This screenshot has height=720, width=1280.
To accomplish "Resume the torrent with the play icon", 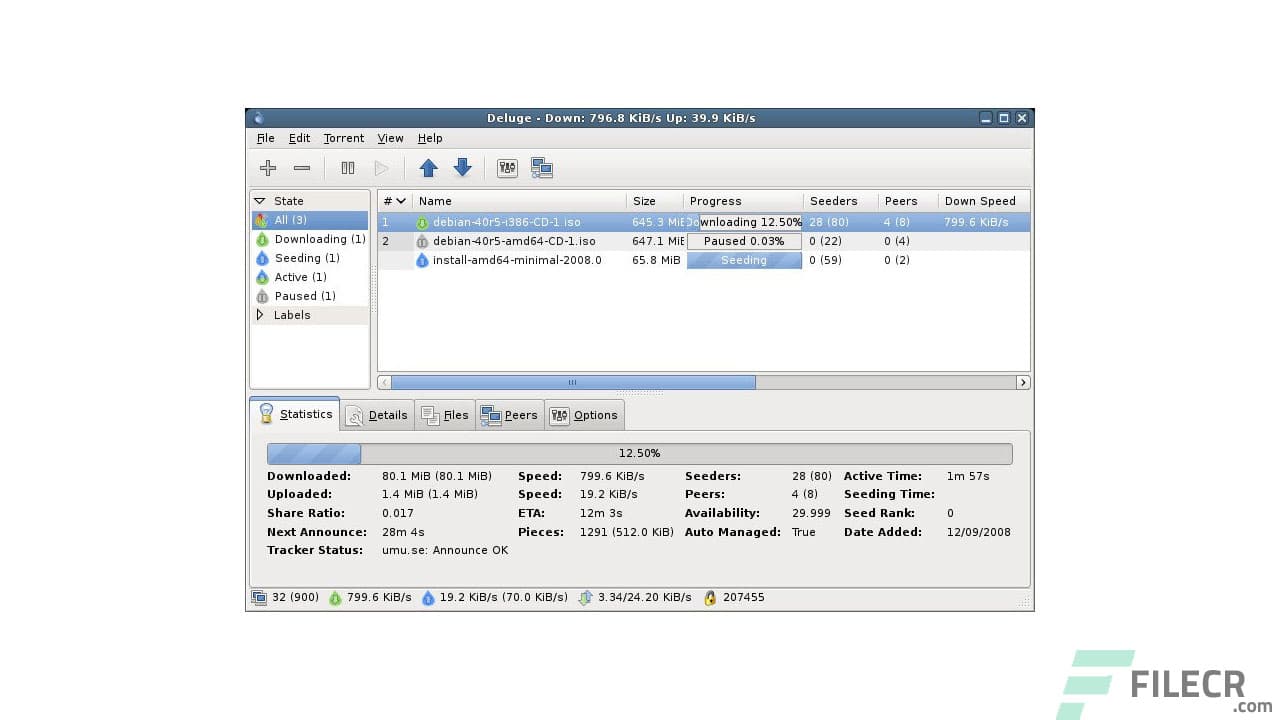I will (x=382, y=167).
